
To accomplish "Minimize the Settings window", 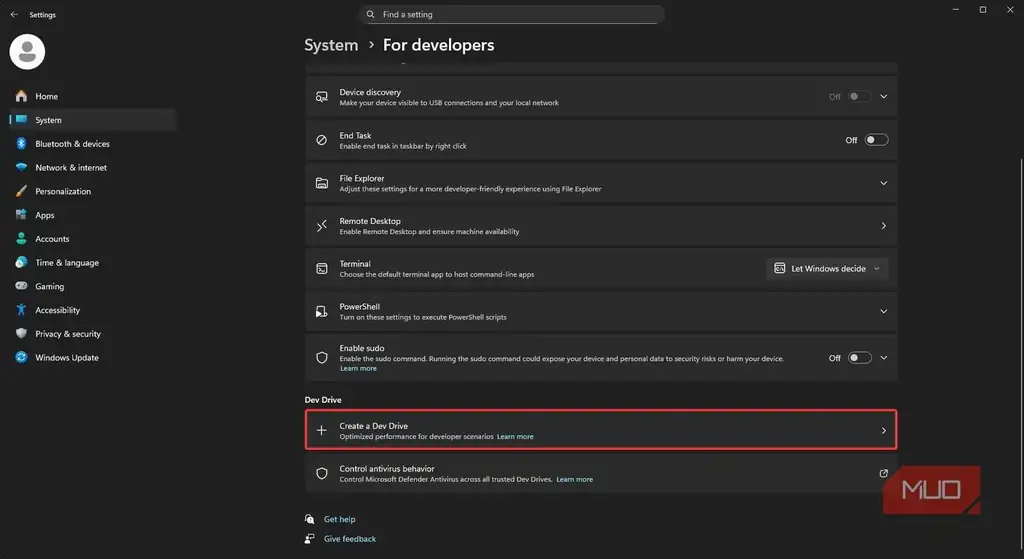I will pyautogui.click(x=956, y=10).
